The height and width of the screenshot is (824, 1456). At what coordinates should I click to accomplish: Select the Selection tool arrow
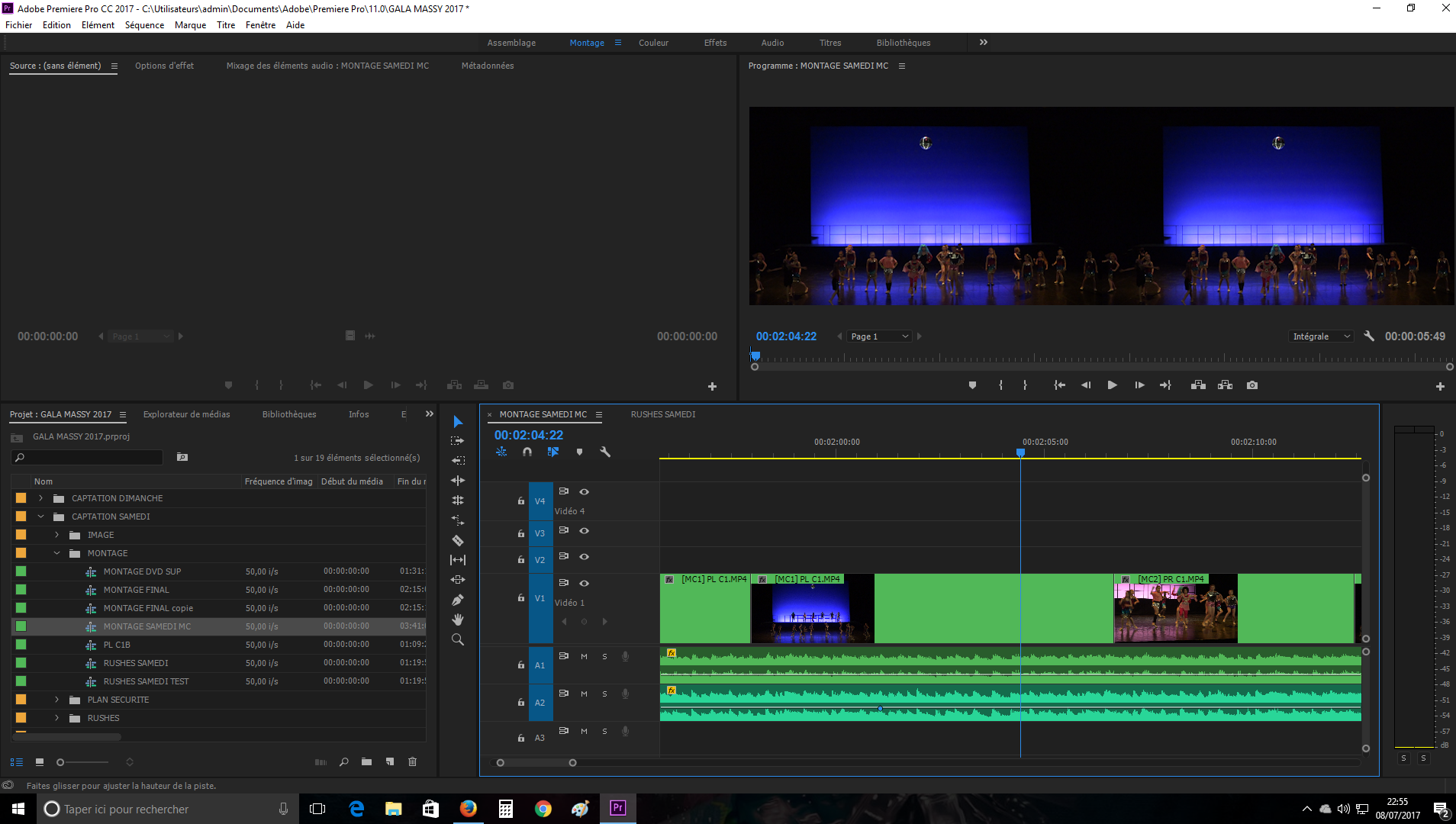click(458, 422)
